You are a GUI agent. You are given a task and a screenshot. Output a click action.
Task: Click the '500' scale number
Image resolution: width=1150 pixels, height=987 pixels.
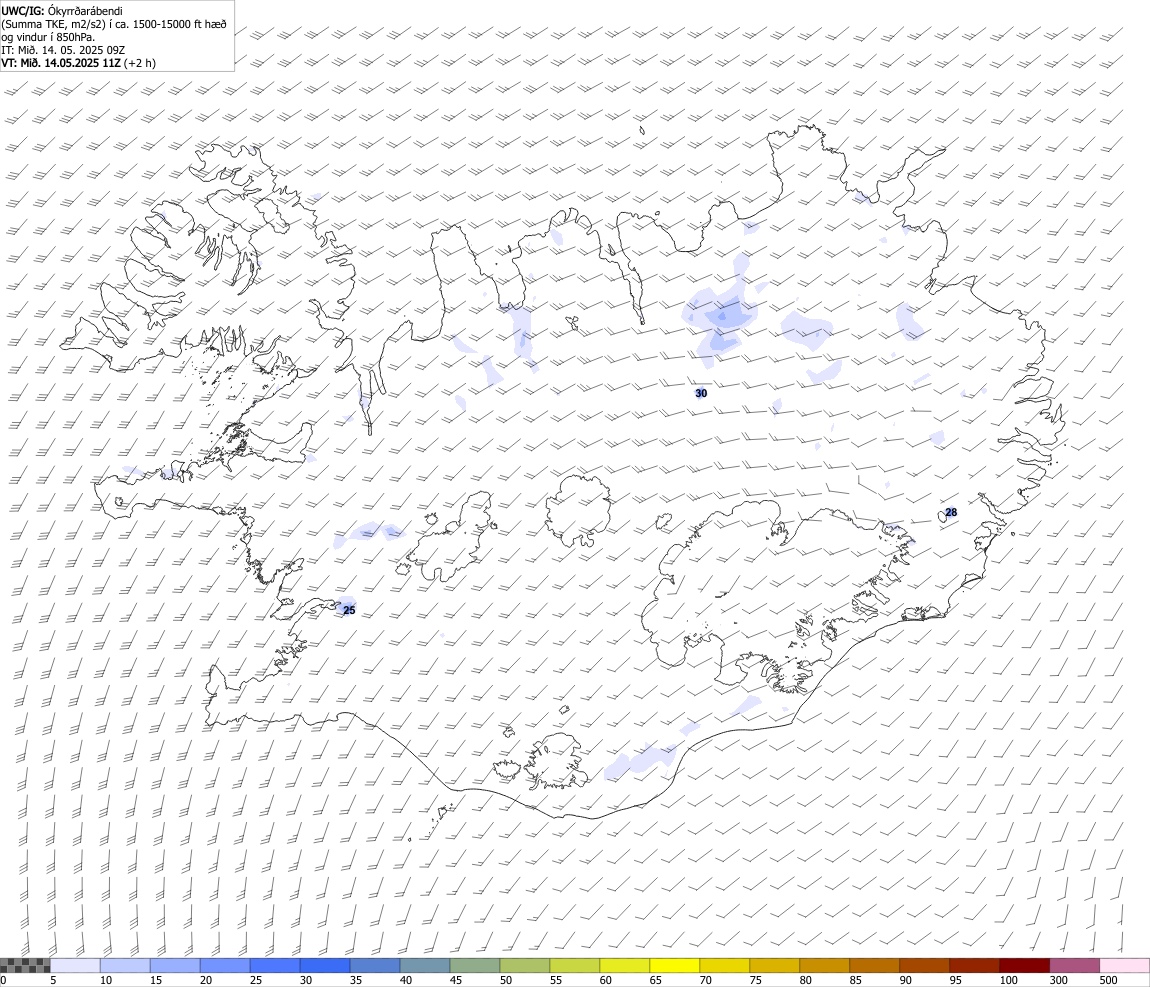[x=1108, y=980]
